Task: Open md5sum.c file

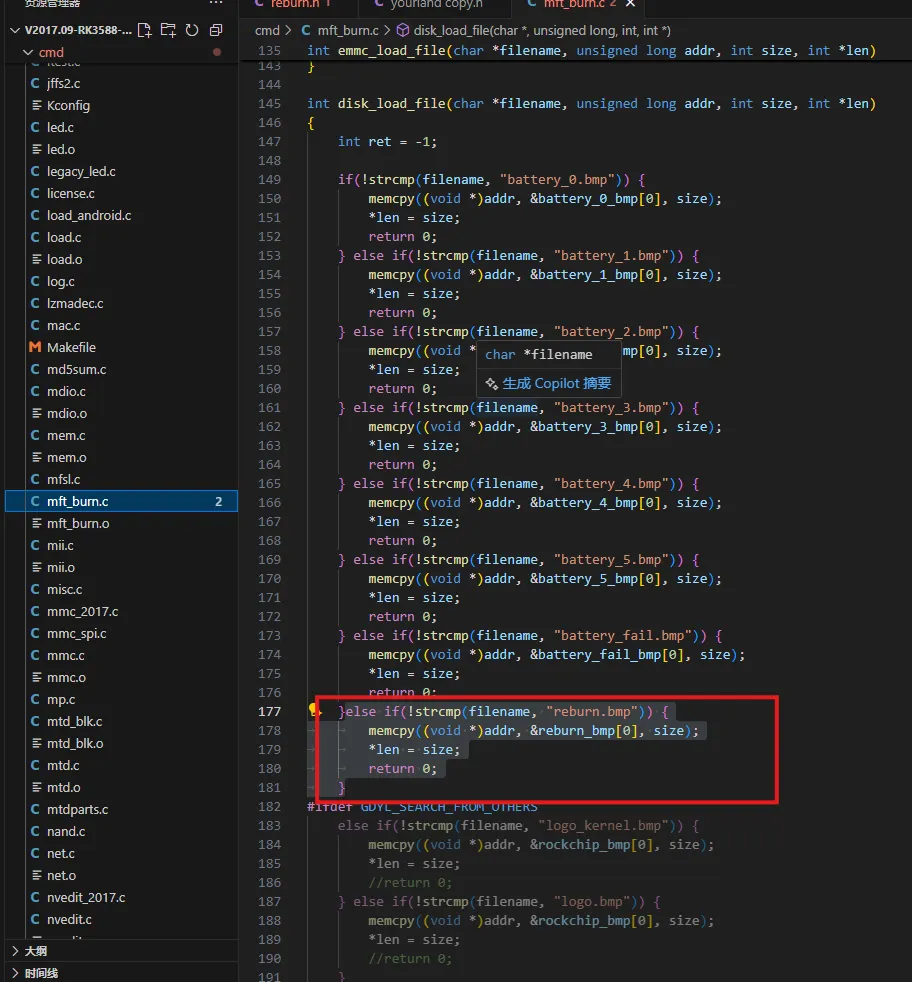Action: coord(122,370)
